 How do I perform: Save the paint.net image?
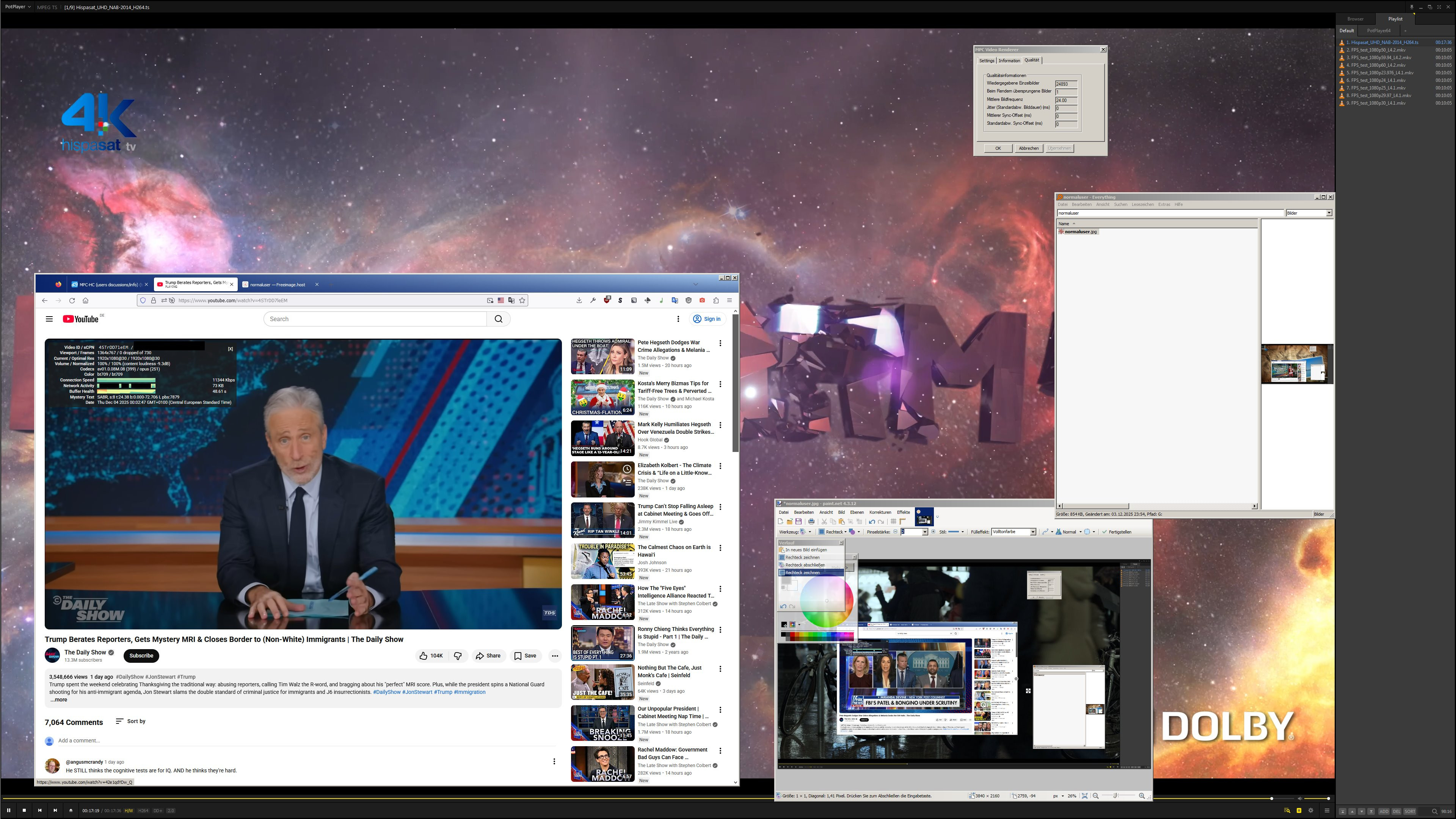pyautogui.click(x=799, y=522)
